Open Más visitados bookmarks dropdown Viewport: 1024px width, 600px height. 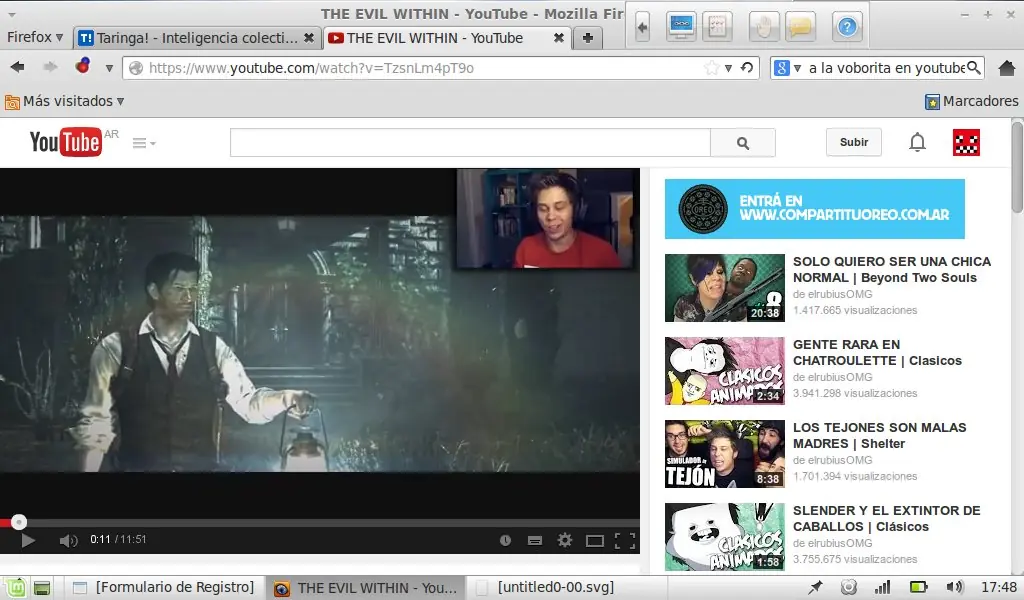point(65,101)
